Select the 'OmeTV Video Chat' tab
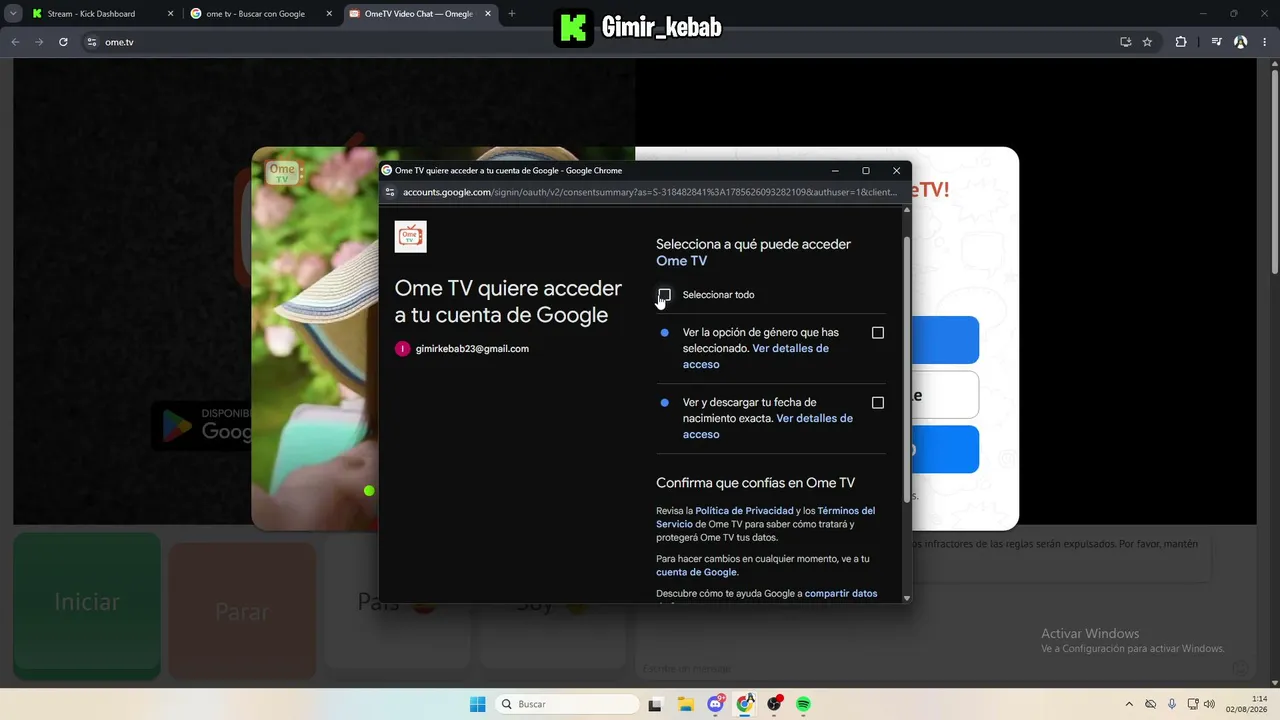Screen dimensions: 1280x720 point(421,14)
